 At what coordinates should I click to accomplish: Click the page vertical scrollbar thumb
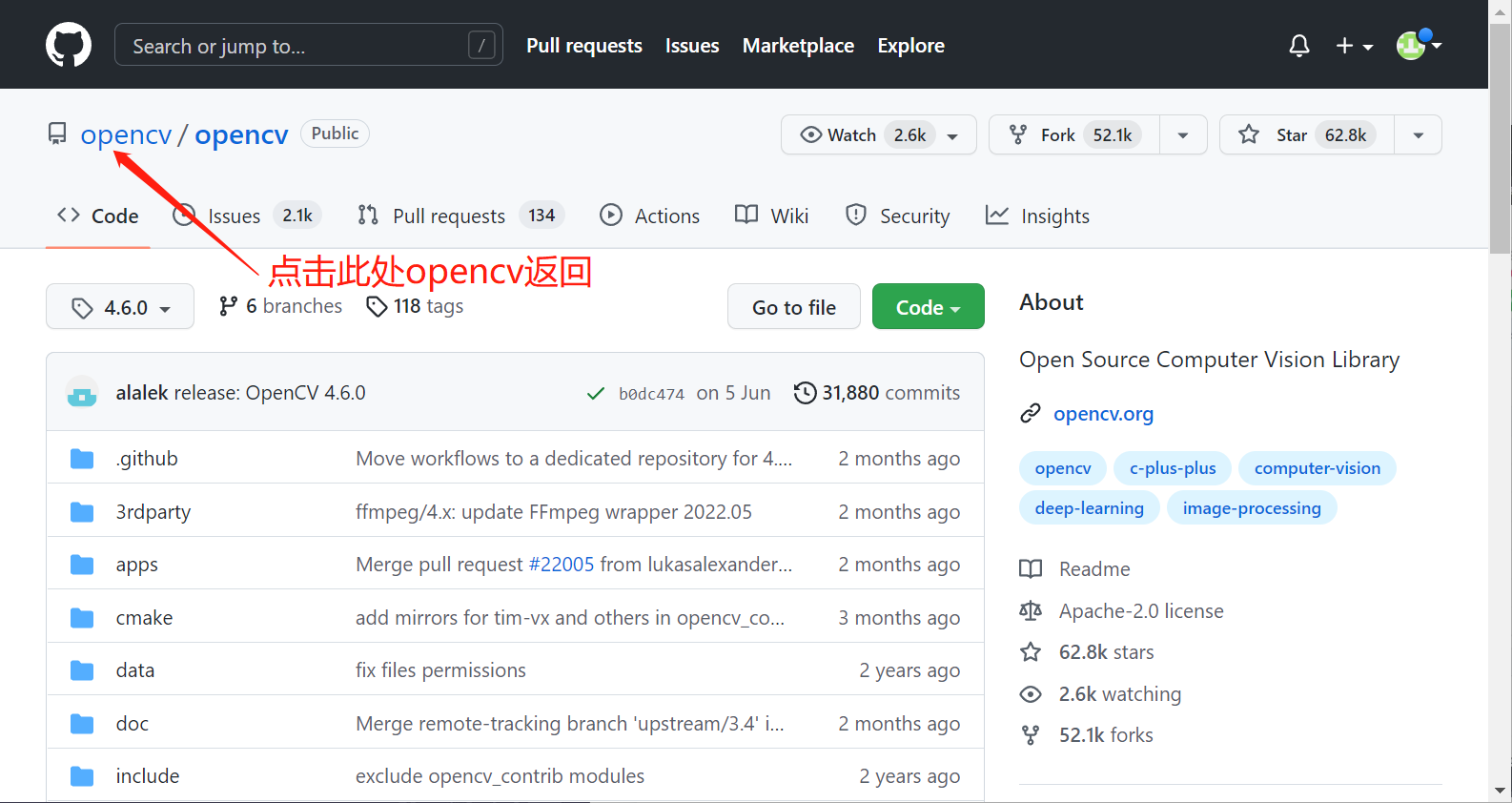[1500, 138]
